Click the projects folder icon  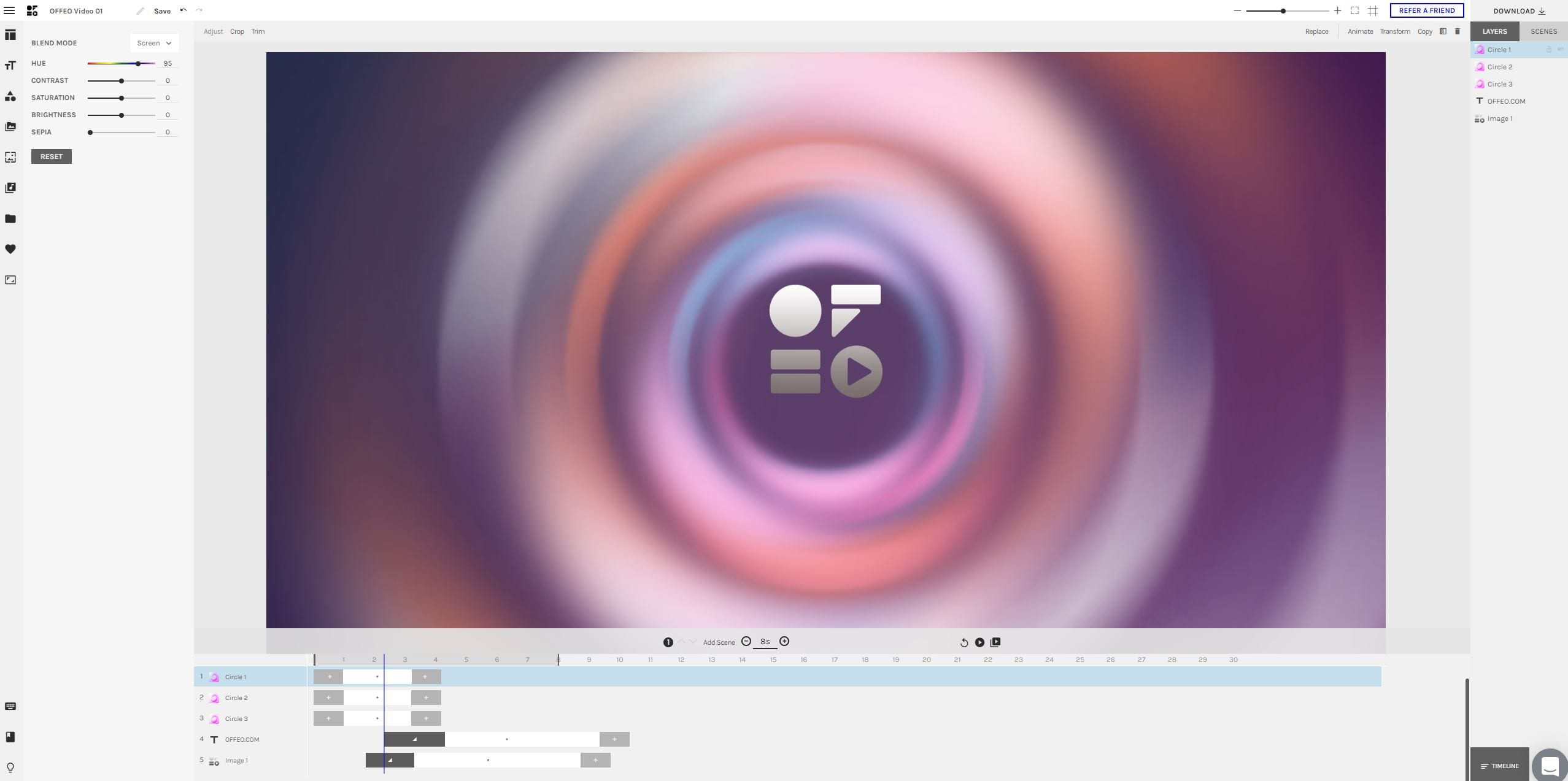click(11, 219)
